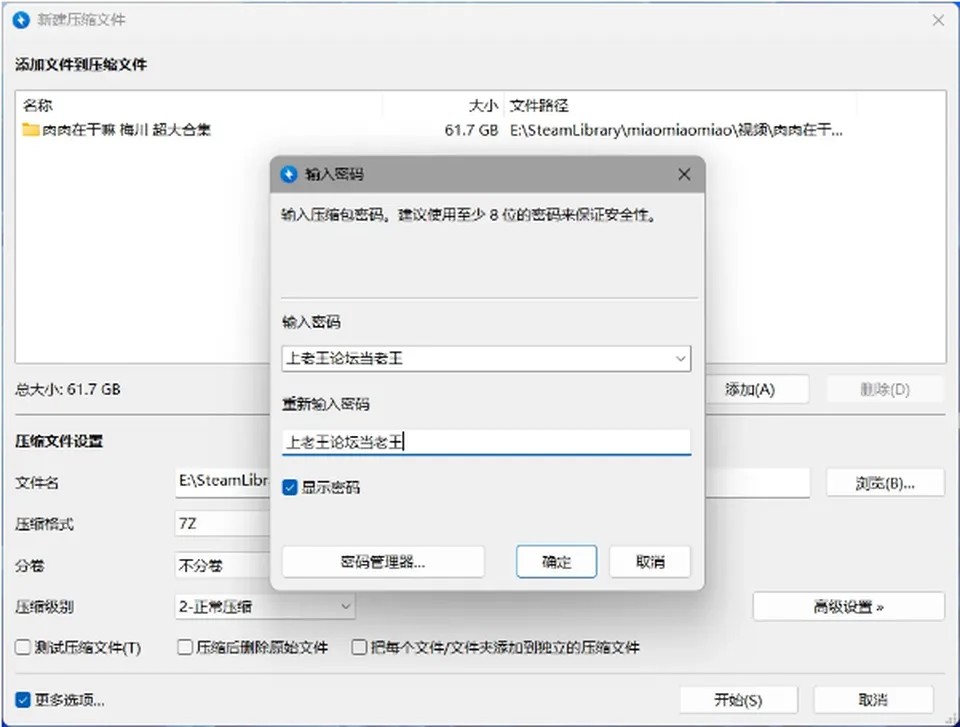The image size is (960, 727).
Task: Expand the password history dropdown arrow
Action: [x=680, y=359]
